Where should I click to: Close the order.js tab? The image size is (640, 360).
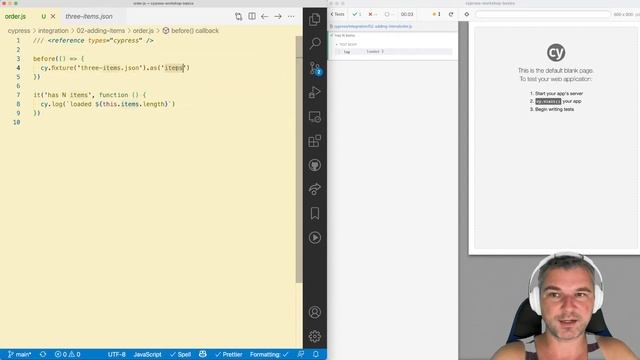pos(53,16)
